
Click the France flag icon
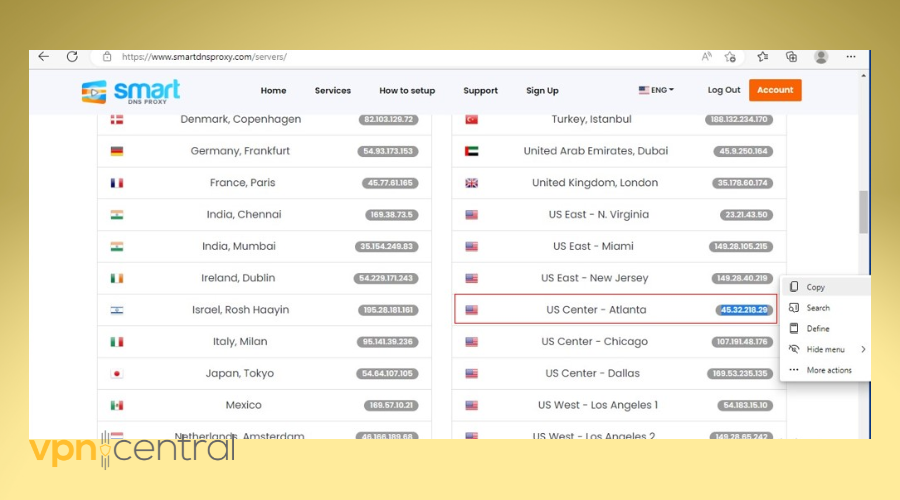117,183
